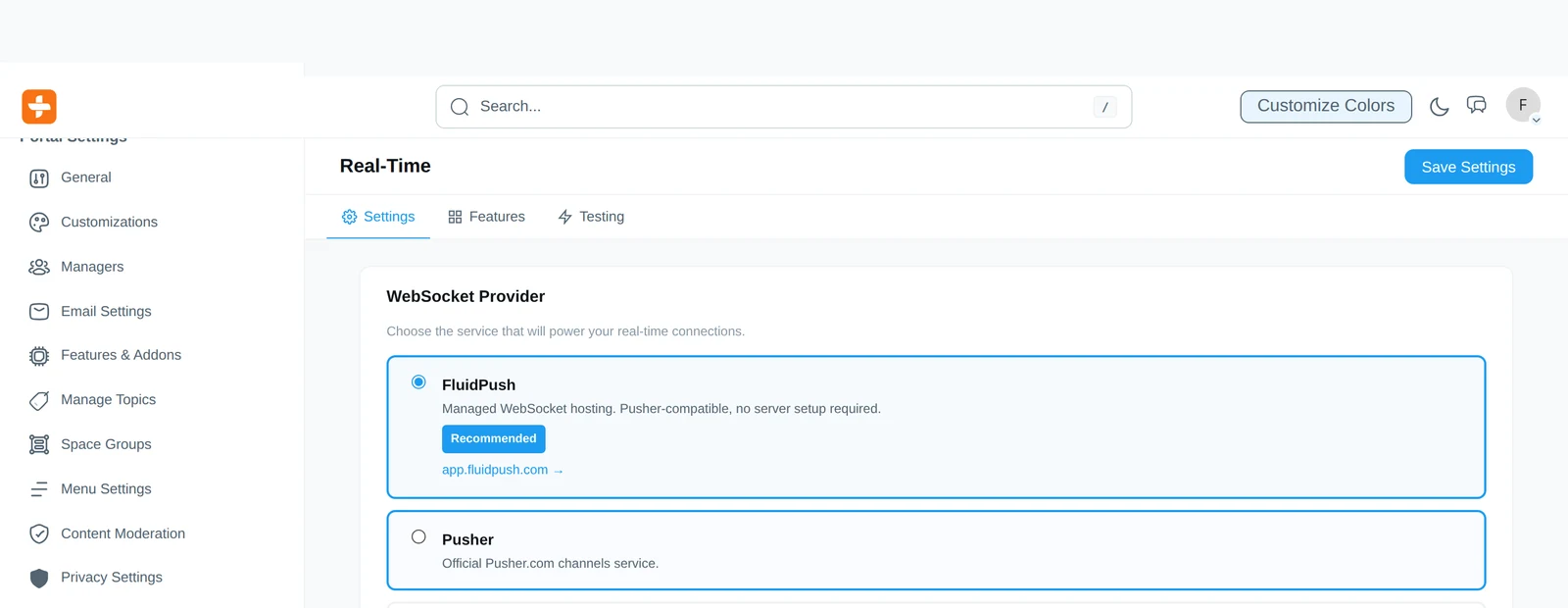Open Space Groups in the sidebar
The height and width of the screenshot is (608, 1568).
[x=106, y=444]
